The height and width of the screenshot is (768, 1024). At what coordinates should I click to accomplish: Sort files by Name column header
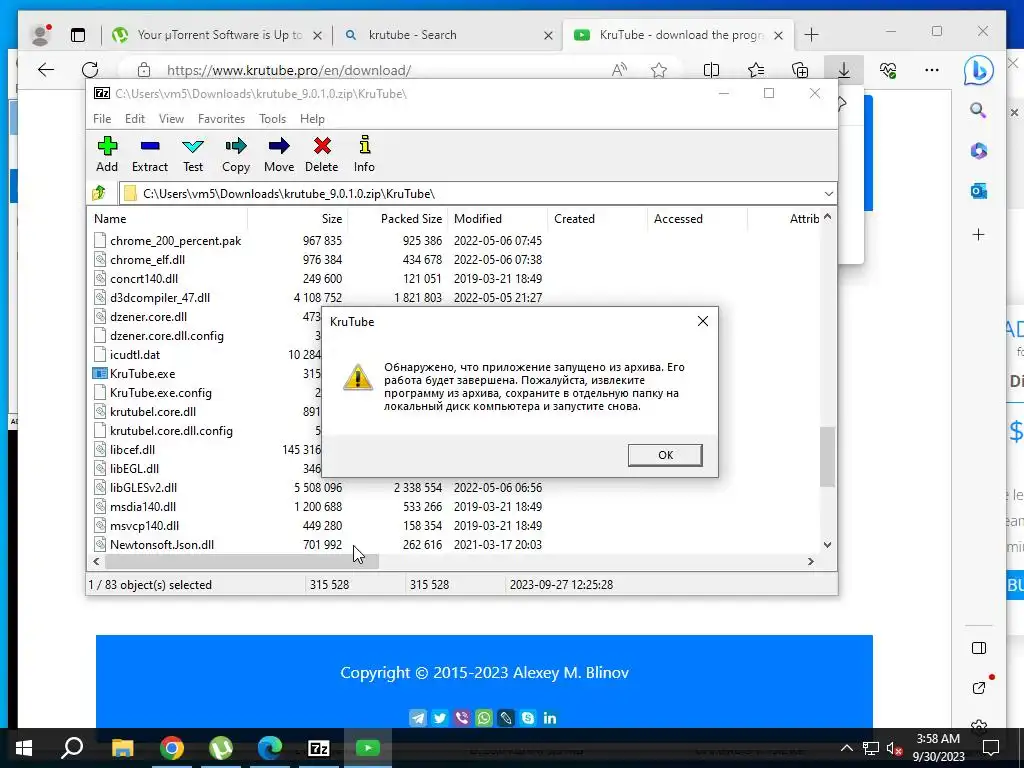point(167,219)
